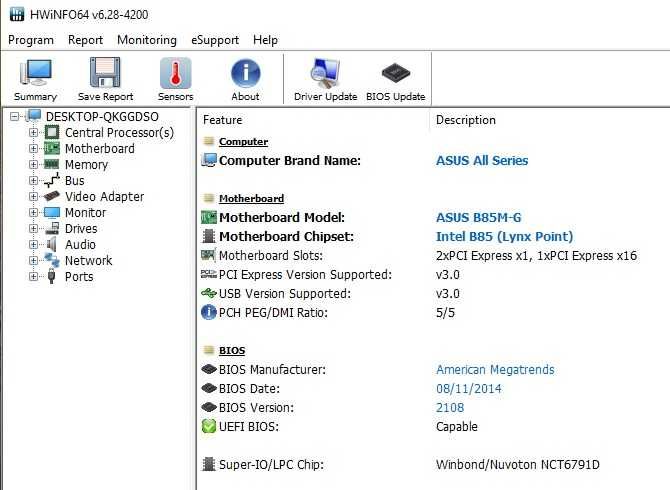
Task: Click the Ports connector icon
Action: click(x=51, y=276)
